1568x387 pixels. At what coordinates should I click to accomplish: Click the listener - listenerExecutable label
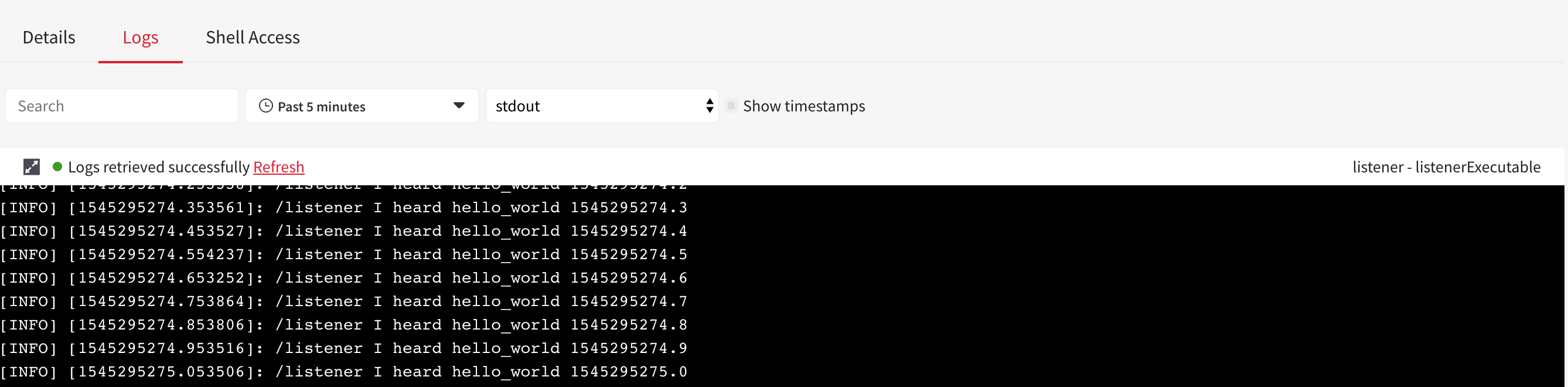point(1446,167)
